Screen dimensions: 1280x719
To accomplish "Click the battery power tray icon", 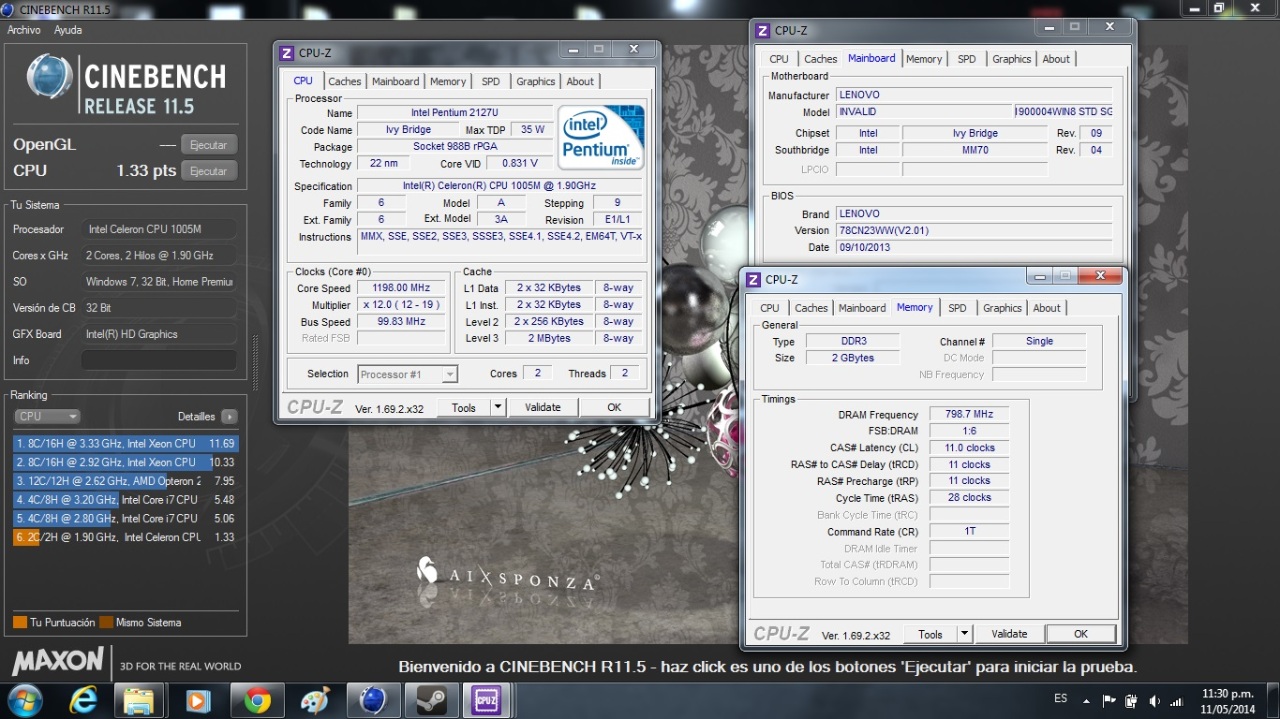I will tap(1131, 700).
